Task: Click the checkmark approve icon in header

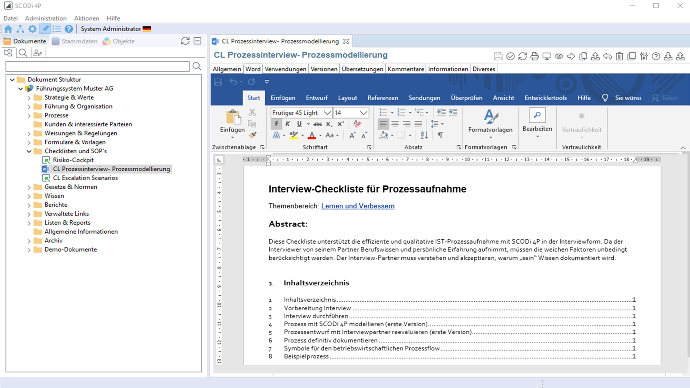Action: click(x=510, y=56)
